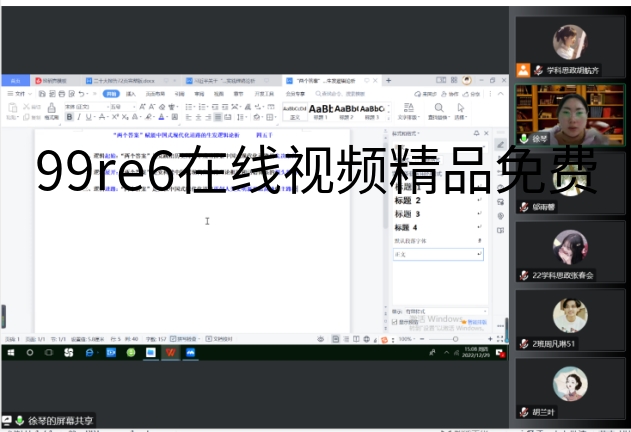This screenshot has height=432, width=631.
Task: Switch to web layout view icon
Action: 367,339
